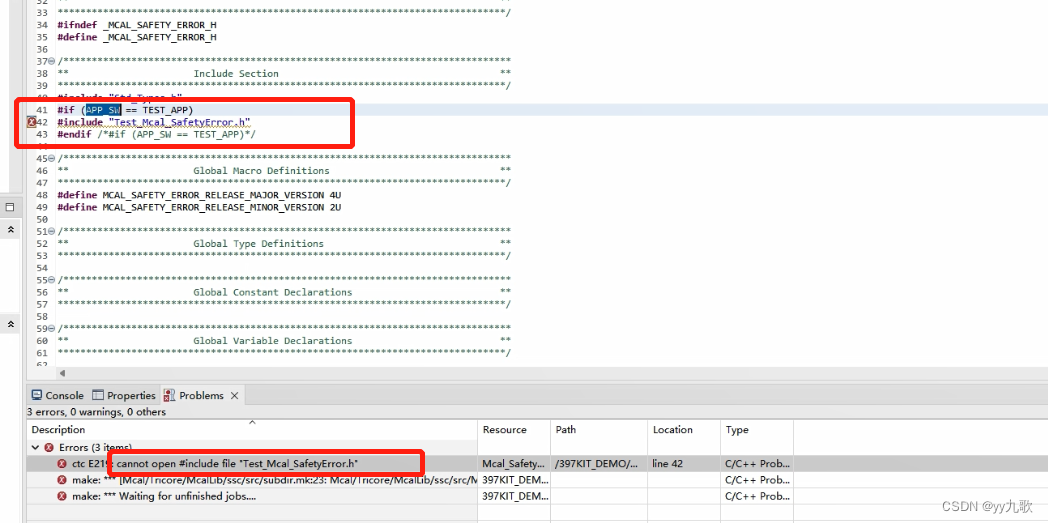
Task: Click the upper double-chevron icon in left sidebar
Action: tap(10, 230)
